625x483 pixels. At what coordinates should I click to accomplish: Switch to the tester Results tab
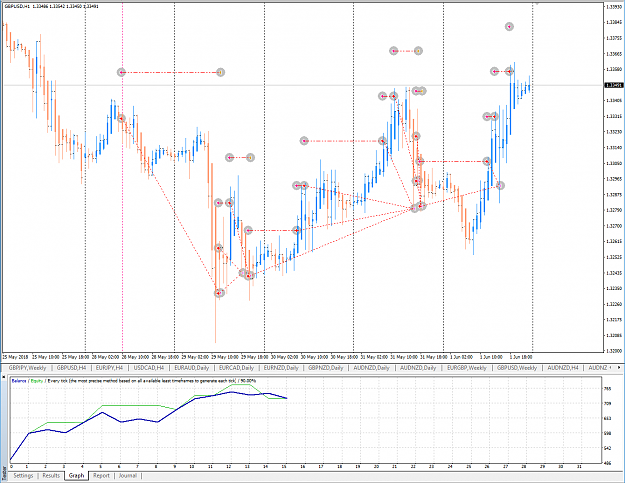(x=51, y=475)
